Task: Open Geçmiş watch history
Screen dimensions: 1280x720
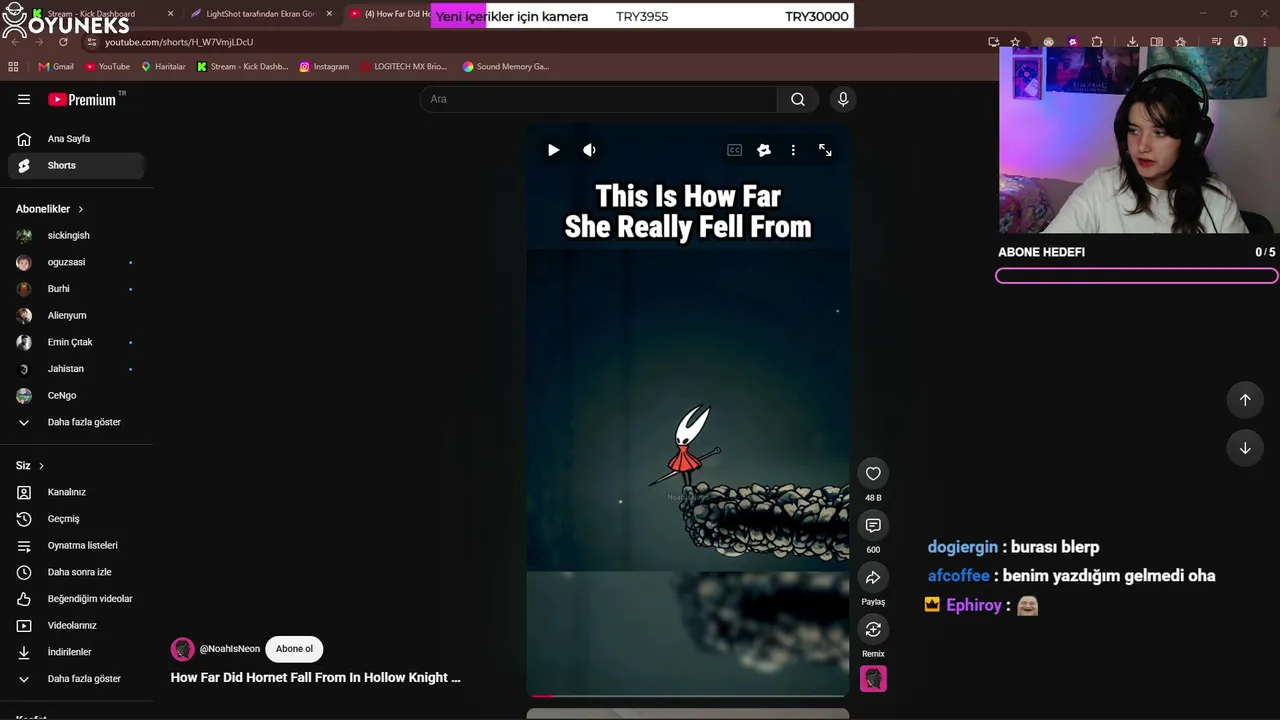Action: 76,519
